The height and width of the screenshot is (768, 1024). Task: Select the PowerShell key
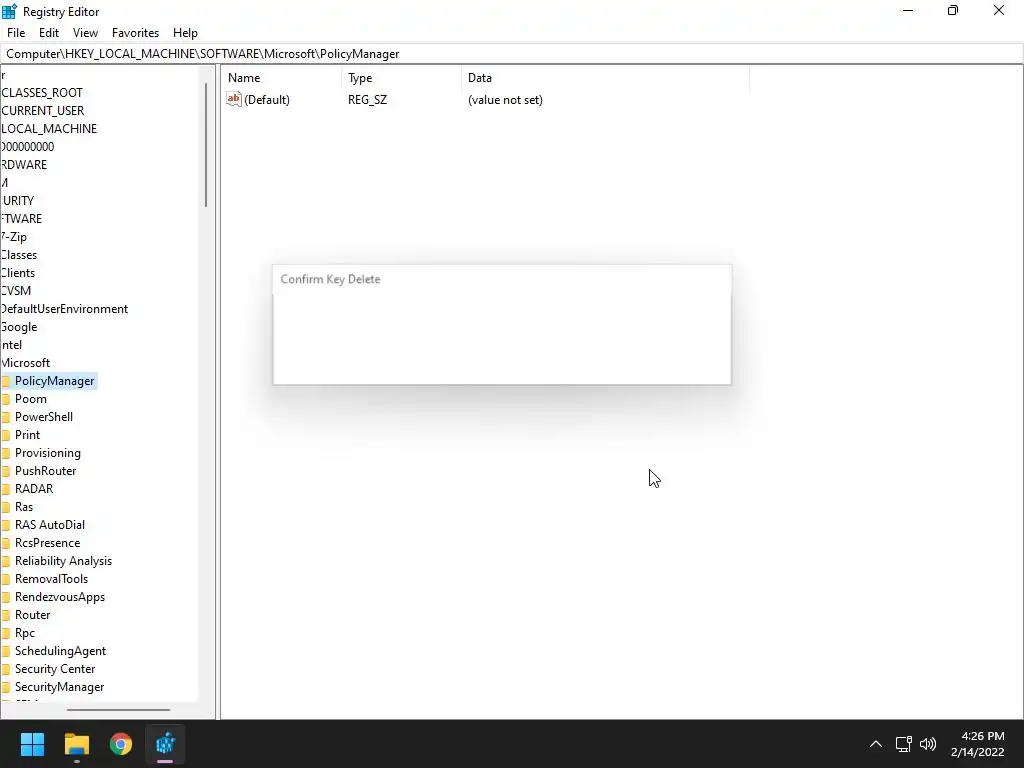click(x=44, y=417)
